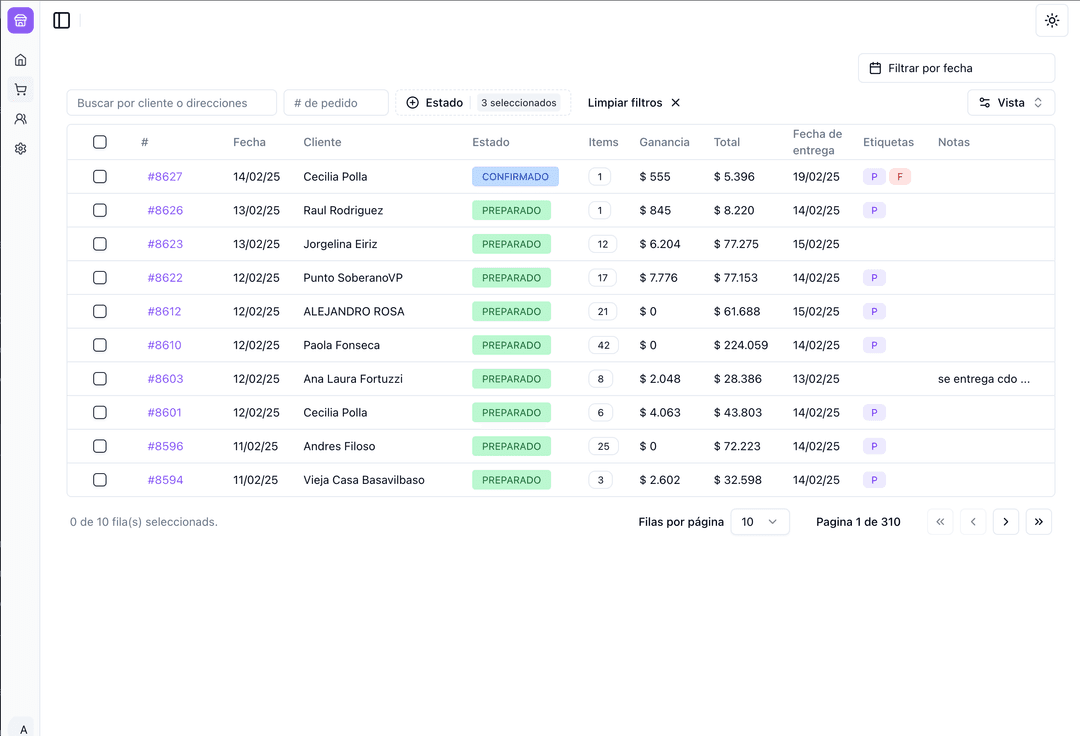Open the Vista view options dropdown

1010,102
